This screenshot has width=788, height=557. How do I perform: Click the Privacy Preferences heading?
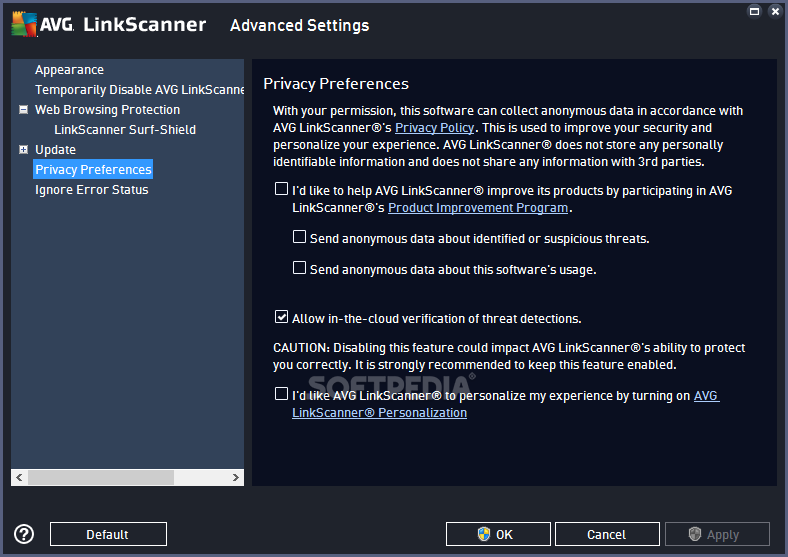(336, 83)
